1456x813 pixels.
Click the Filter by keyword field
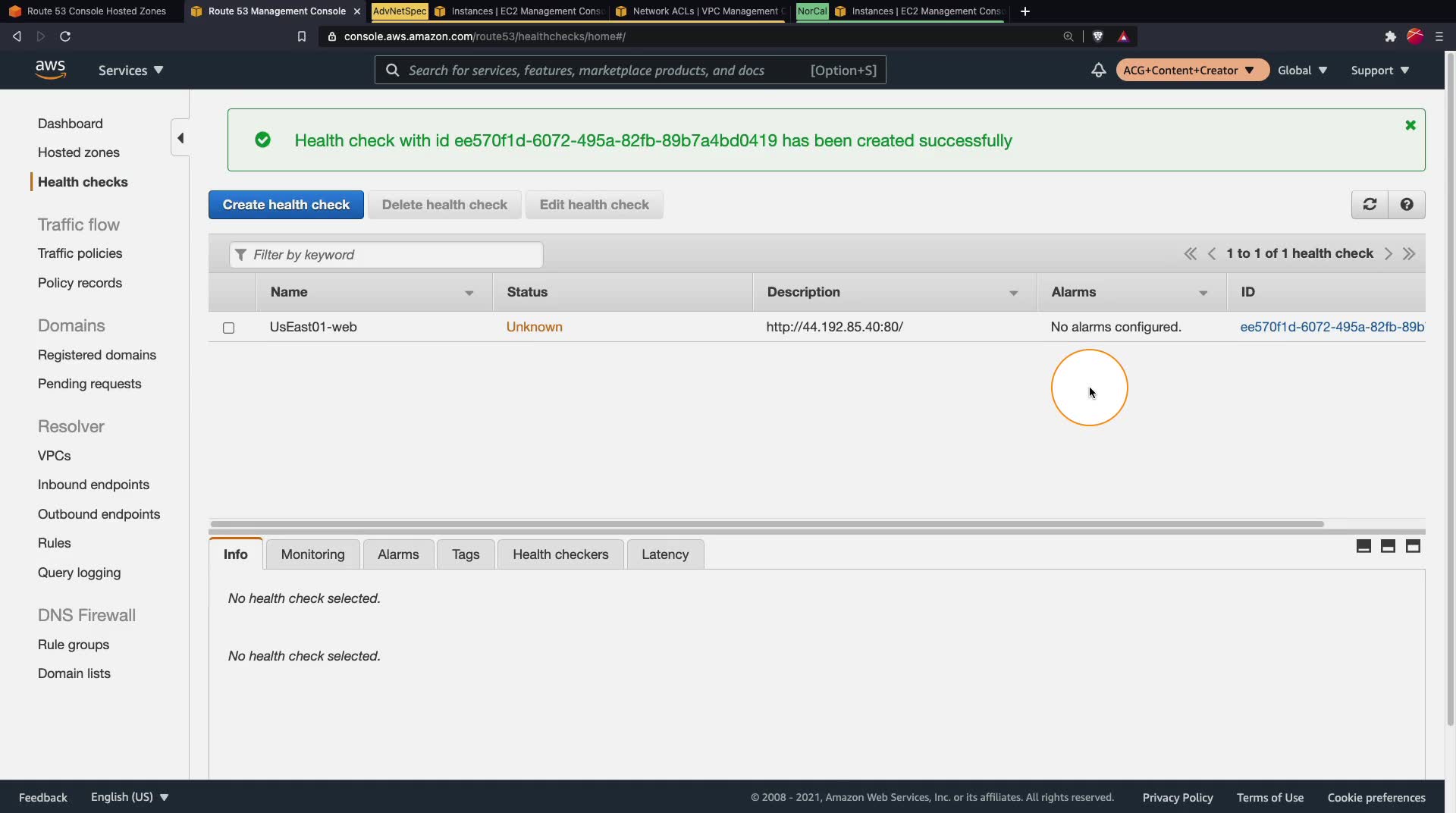pyautogui.click(x=386, y=255)
